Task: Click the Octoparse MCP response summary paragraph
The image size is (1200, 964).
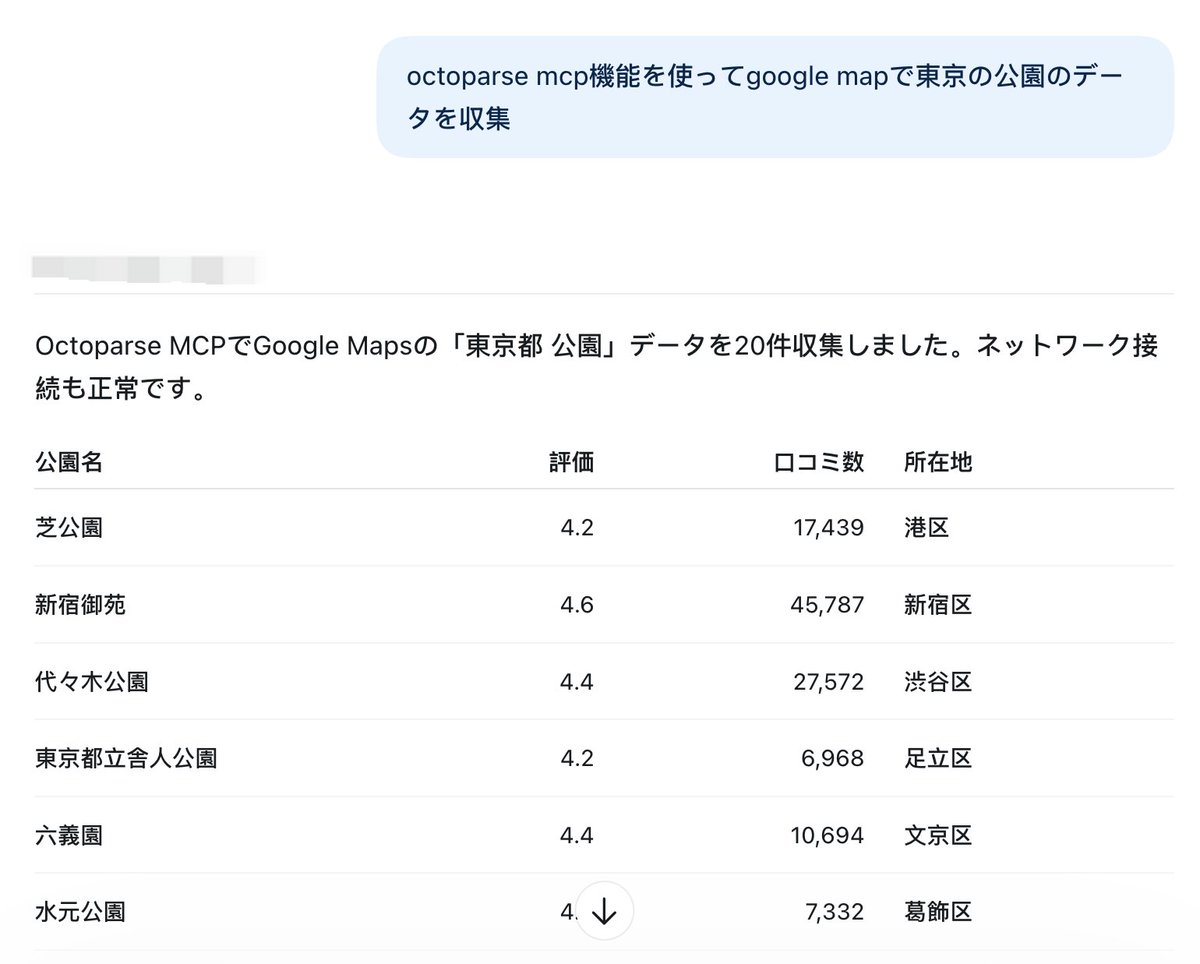Action: click(597, 367)
